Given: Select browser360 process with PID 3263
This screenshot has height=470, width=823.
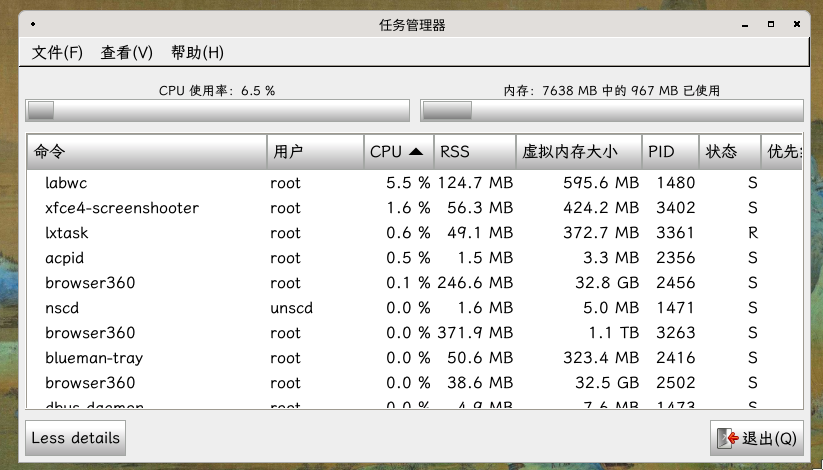Looking at the screenshot, I should point(414,333).
